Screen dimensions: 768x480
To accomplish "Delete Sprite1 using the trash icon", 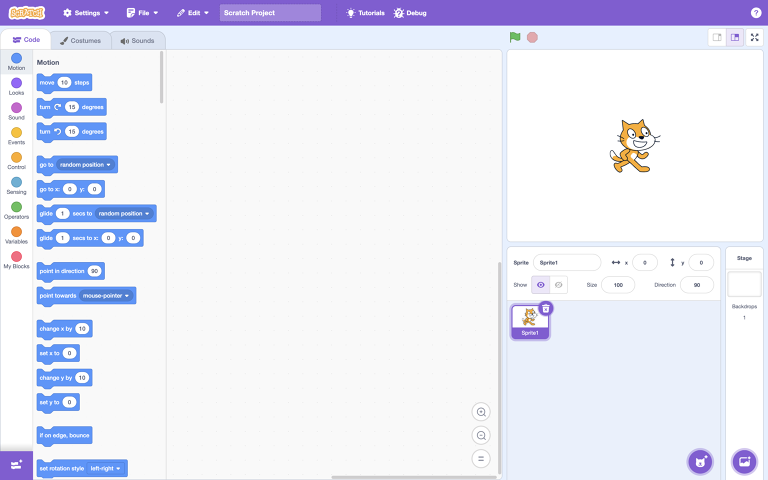I will pyautogui.click(x=546, y=308).
